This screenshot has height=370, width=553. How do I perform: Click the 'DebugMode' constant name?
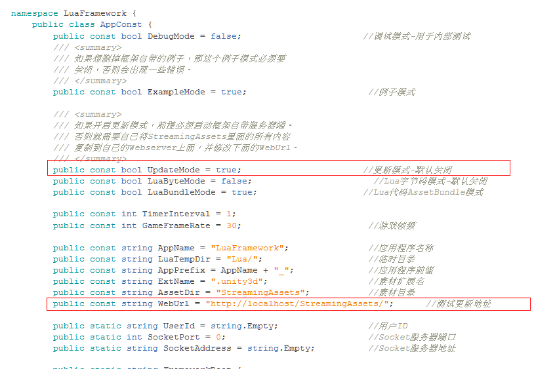(x=171, y=36)
